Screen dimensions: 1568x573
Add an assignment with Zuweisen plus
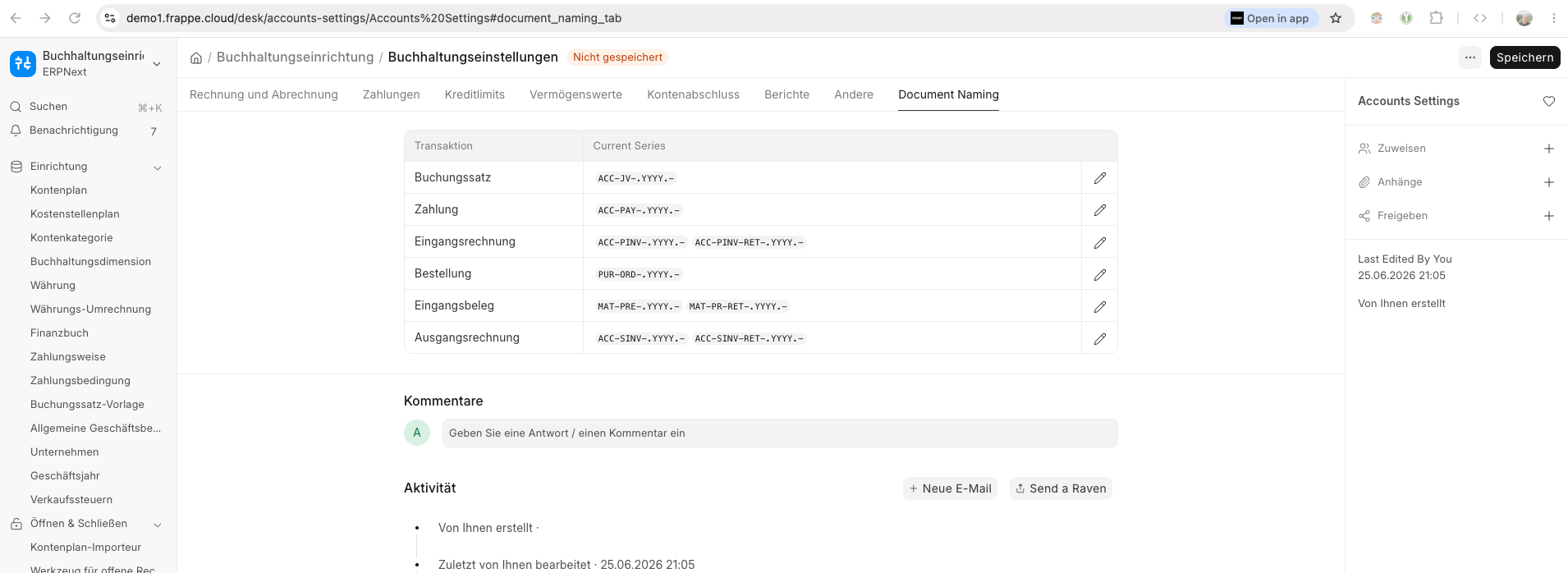point(1549,149)
